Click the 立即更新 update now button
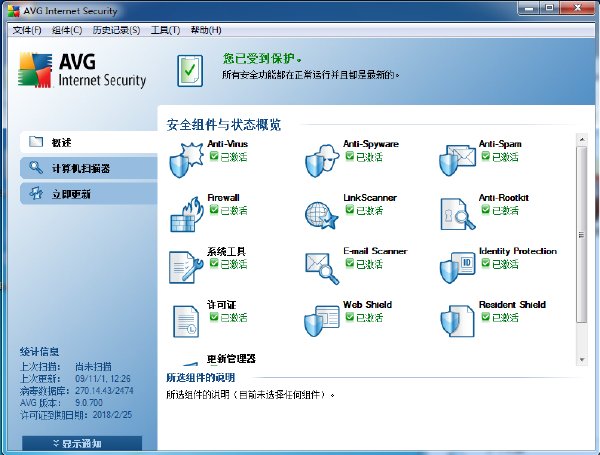The width and height of the screenshot is (600, 455). click(89, 194)
